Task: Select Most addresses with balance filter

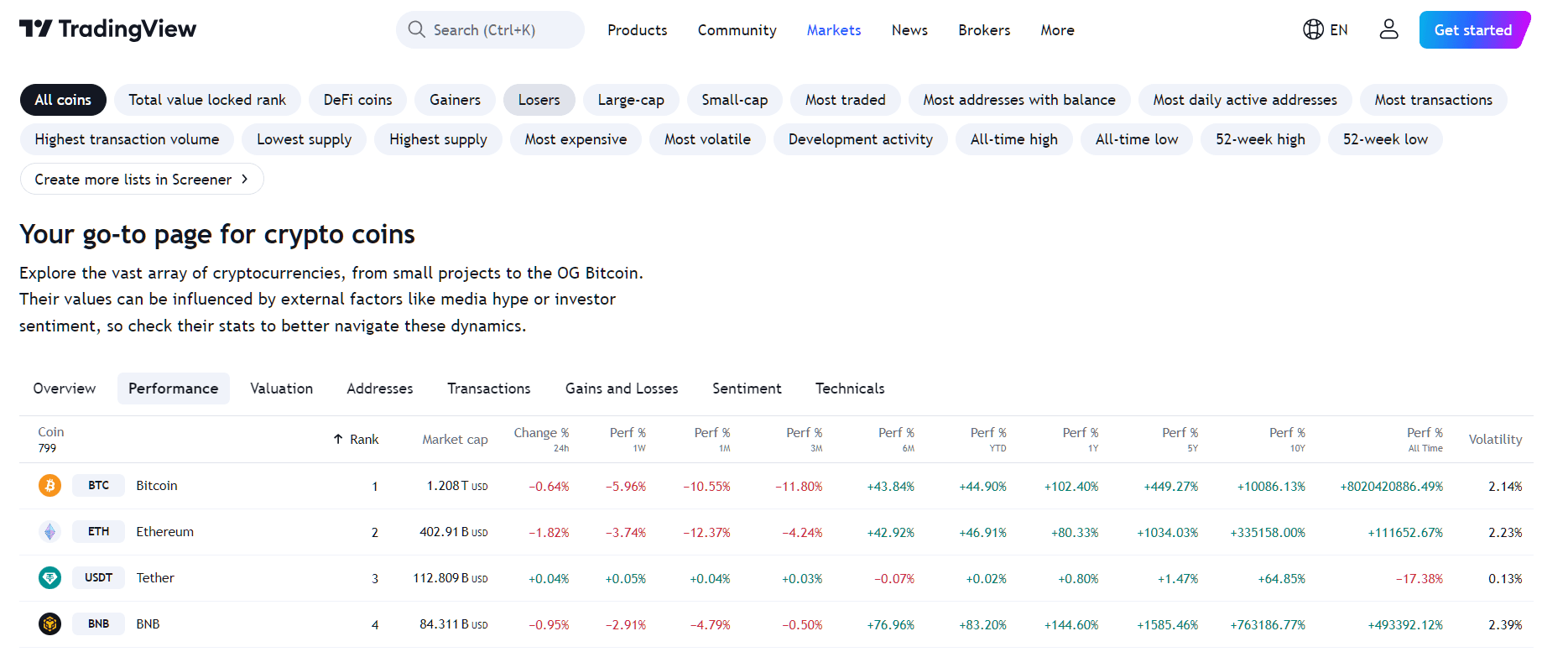Action: 1019,100
